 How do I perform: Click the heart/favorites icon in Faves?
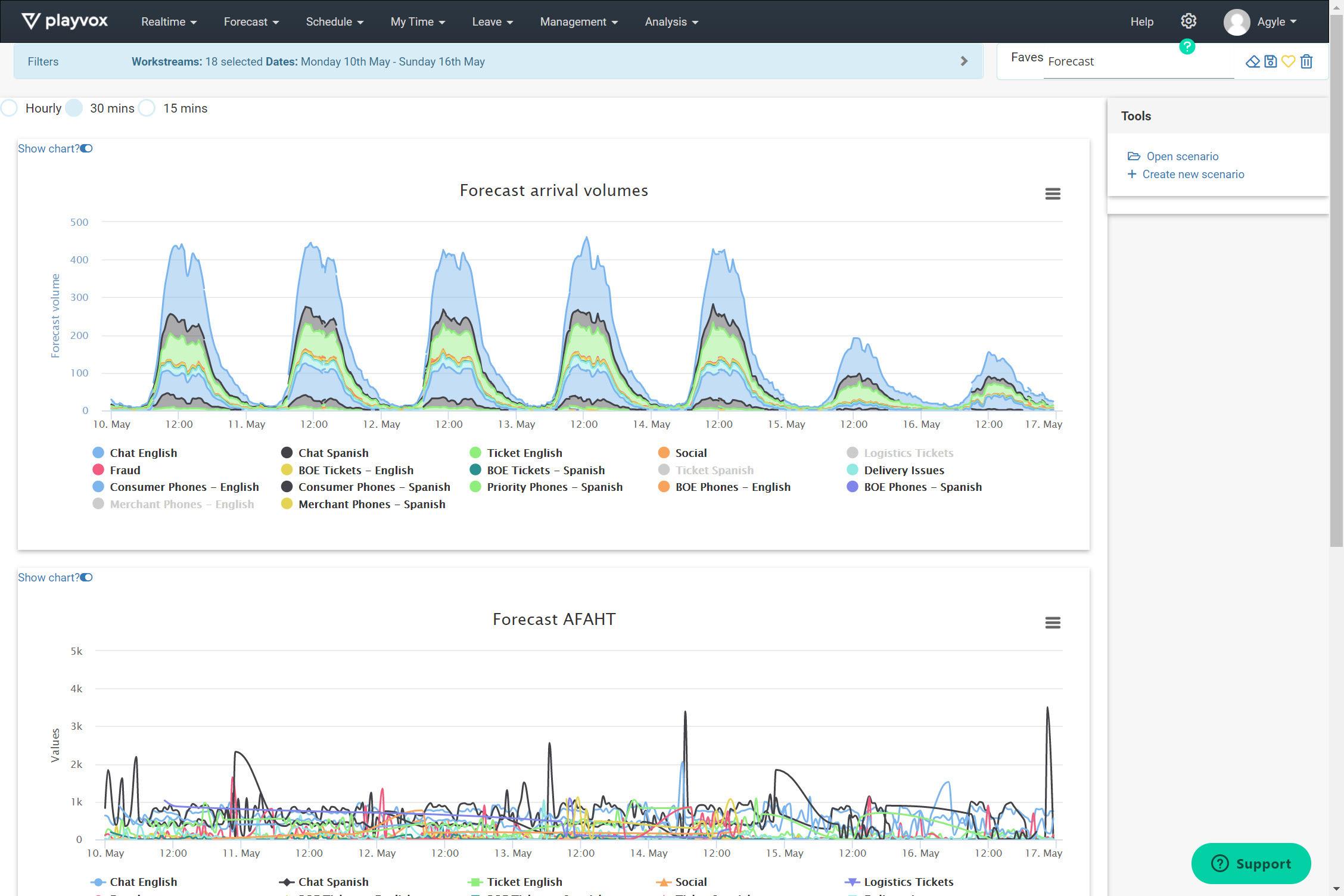[1289, 62]
